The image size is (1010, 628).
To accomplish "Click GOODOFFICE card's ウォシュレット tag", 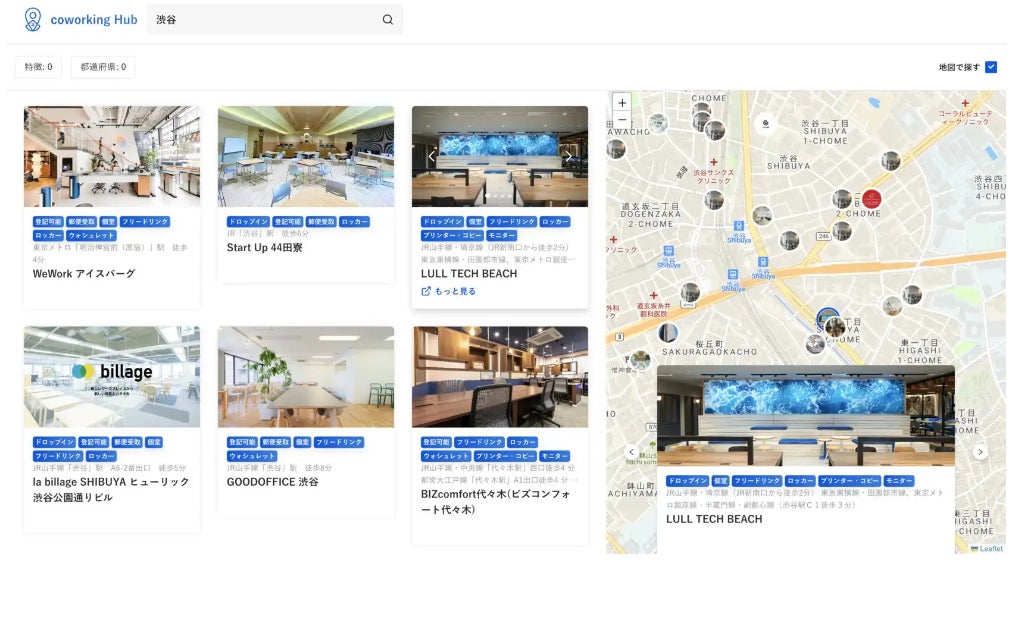I will coord(252,456).
